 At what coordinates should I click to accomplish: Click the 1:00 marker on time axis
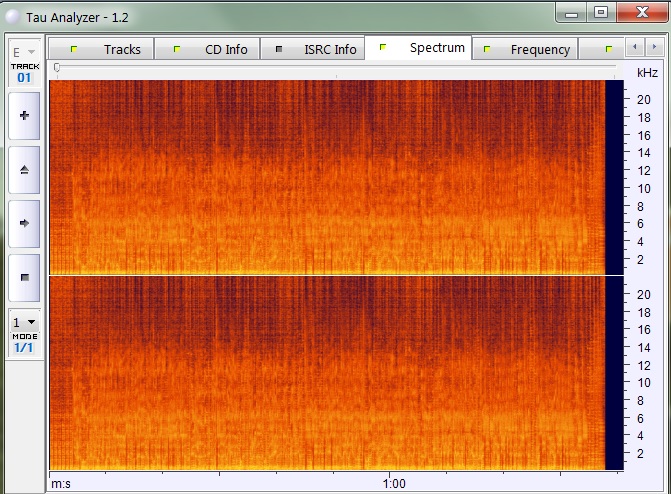394,484
